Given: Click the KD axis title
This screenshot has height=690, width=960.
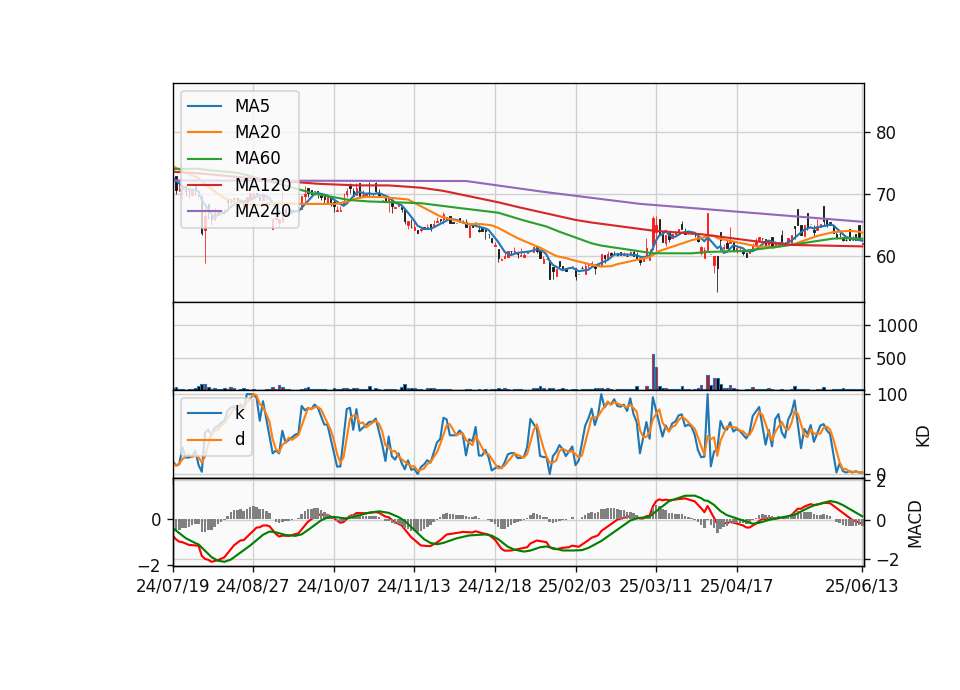Looking at the screenshot, I should click(x=923, y=437).
